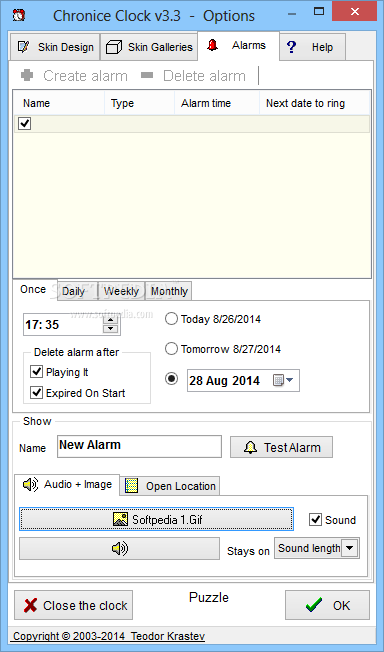Image resolution: width=384 pixels, height=652 pixels.
Task: Sort by Alarm time column
Action: [x=217, y=103]
